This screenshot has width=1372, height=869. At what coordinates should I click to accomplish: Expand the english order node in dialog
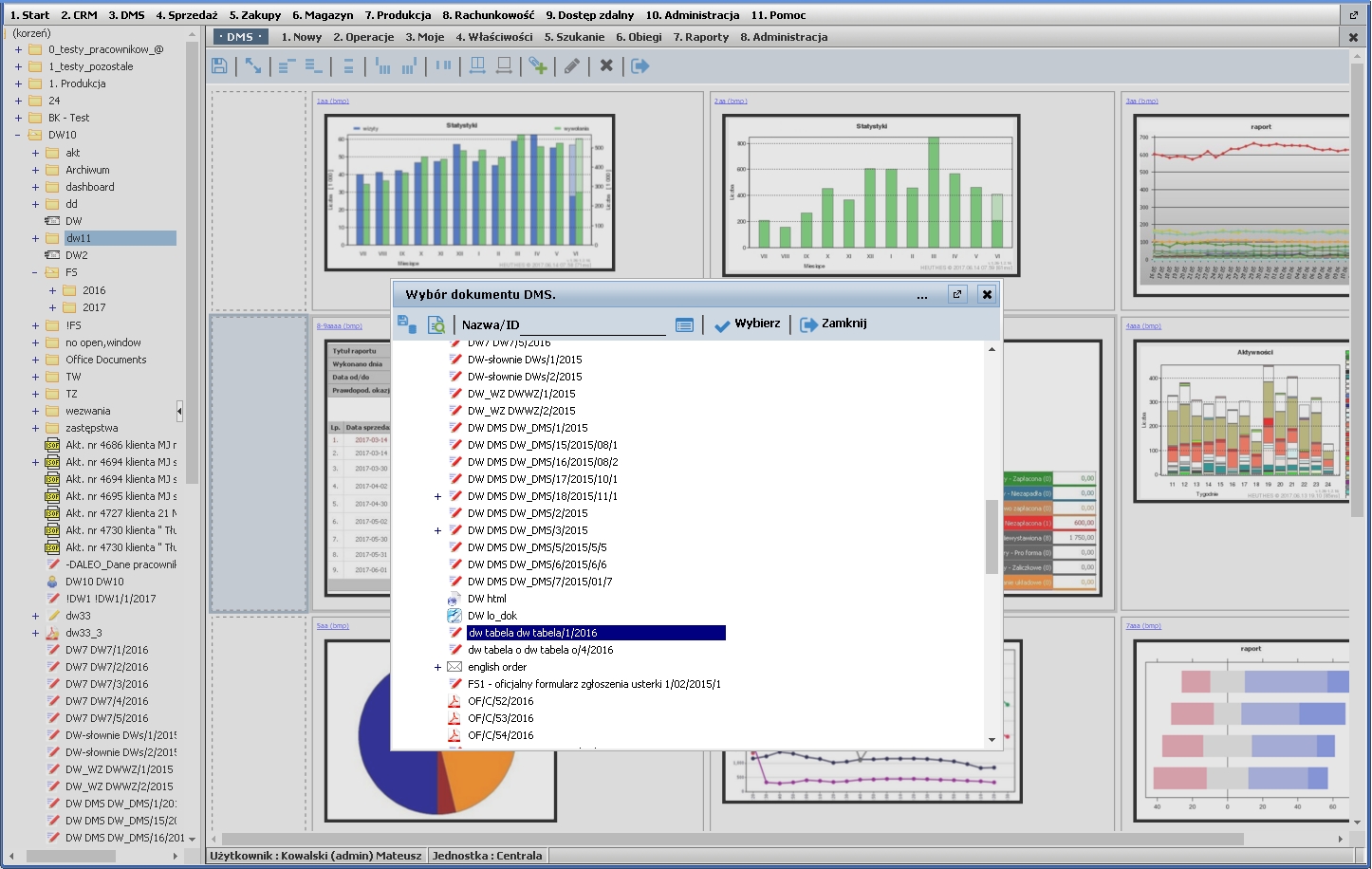coord(437,667)
